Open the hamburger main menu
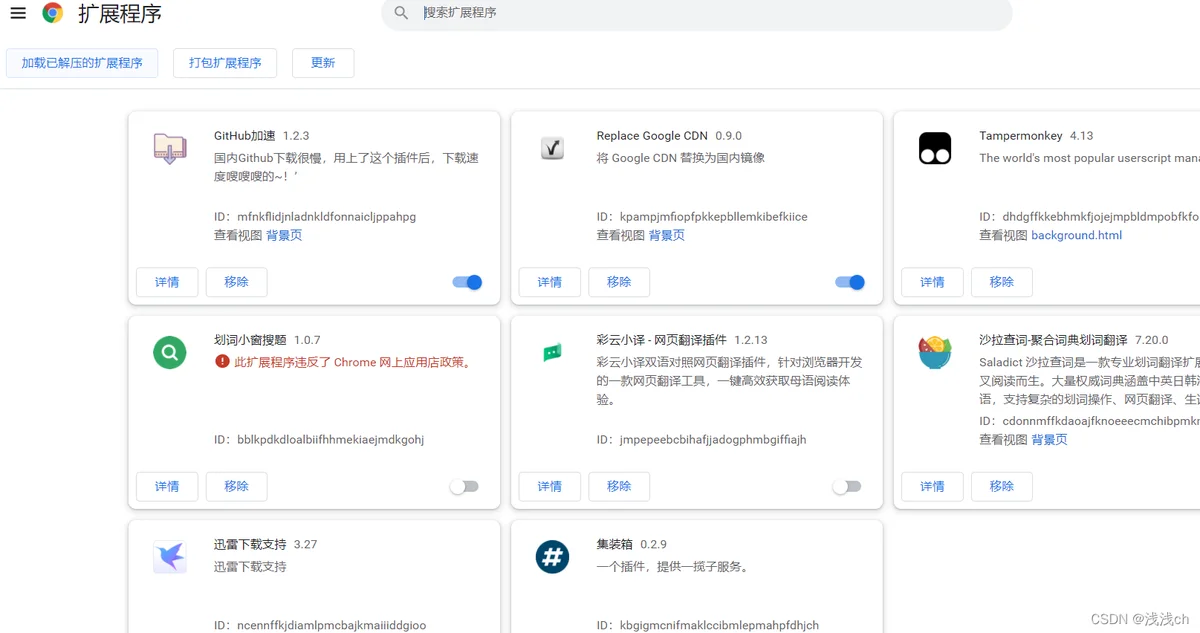Image resolution: width=1200 pixels, height=633 pixels. click(18, 13)
